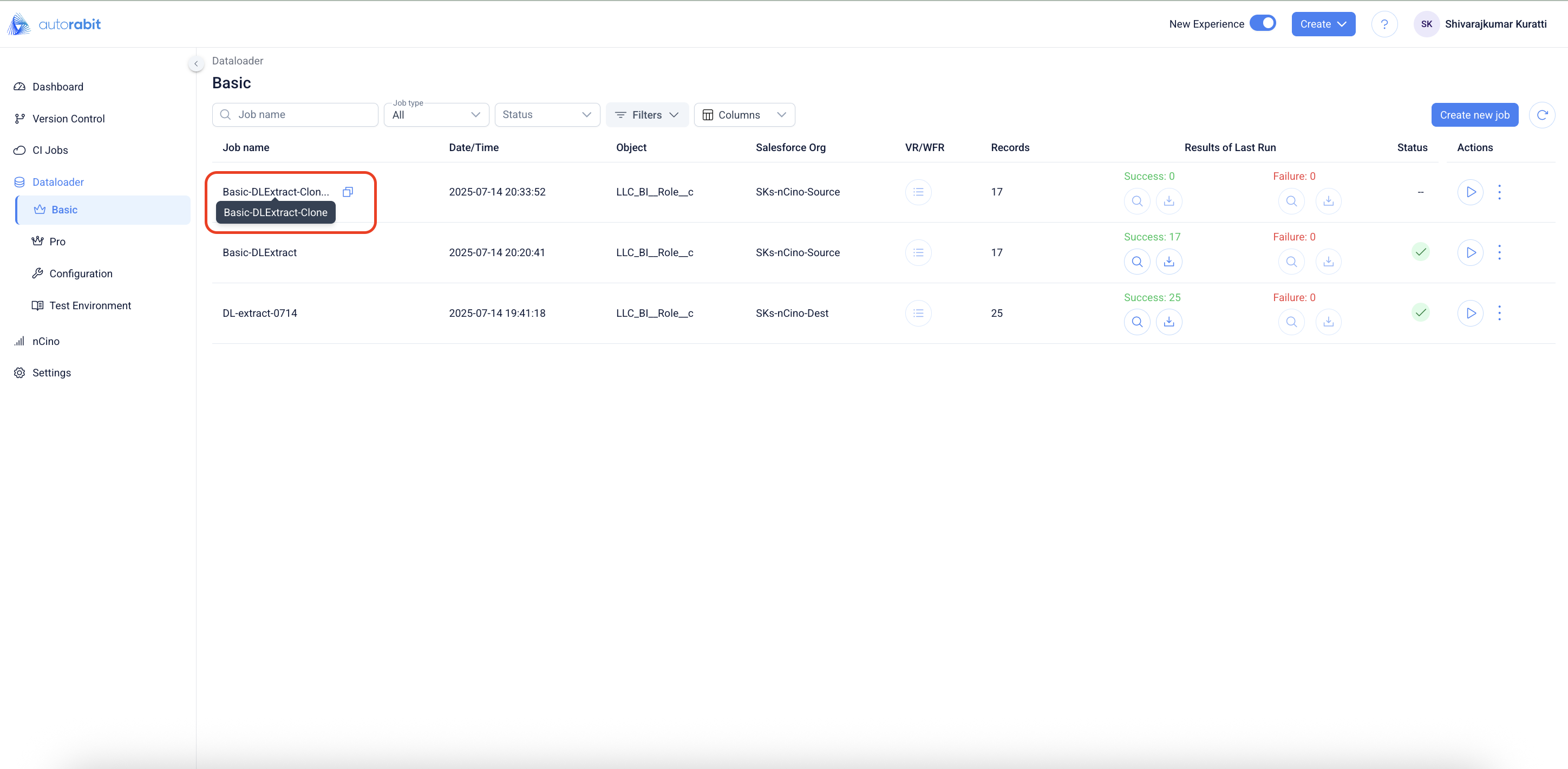View success records for DL-extract-0714
Viewport: 1568px width, 769px height.
[1136, 322]
